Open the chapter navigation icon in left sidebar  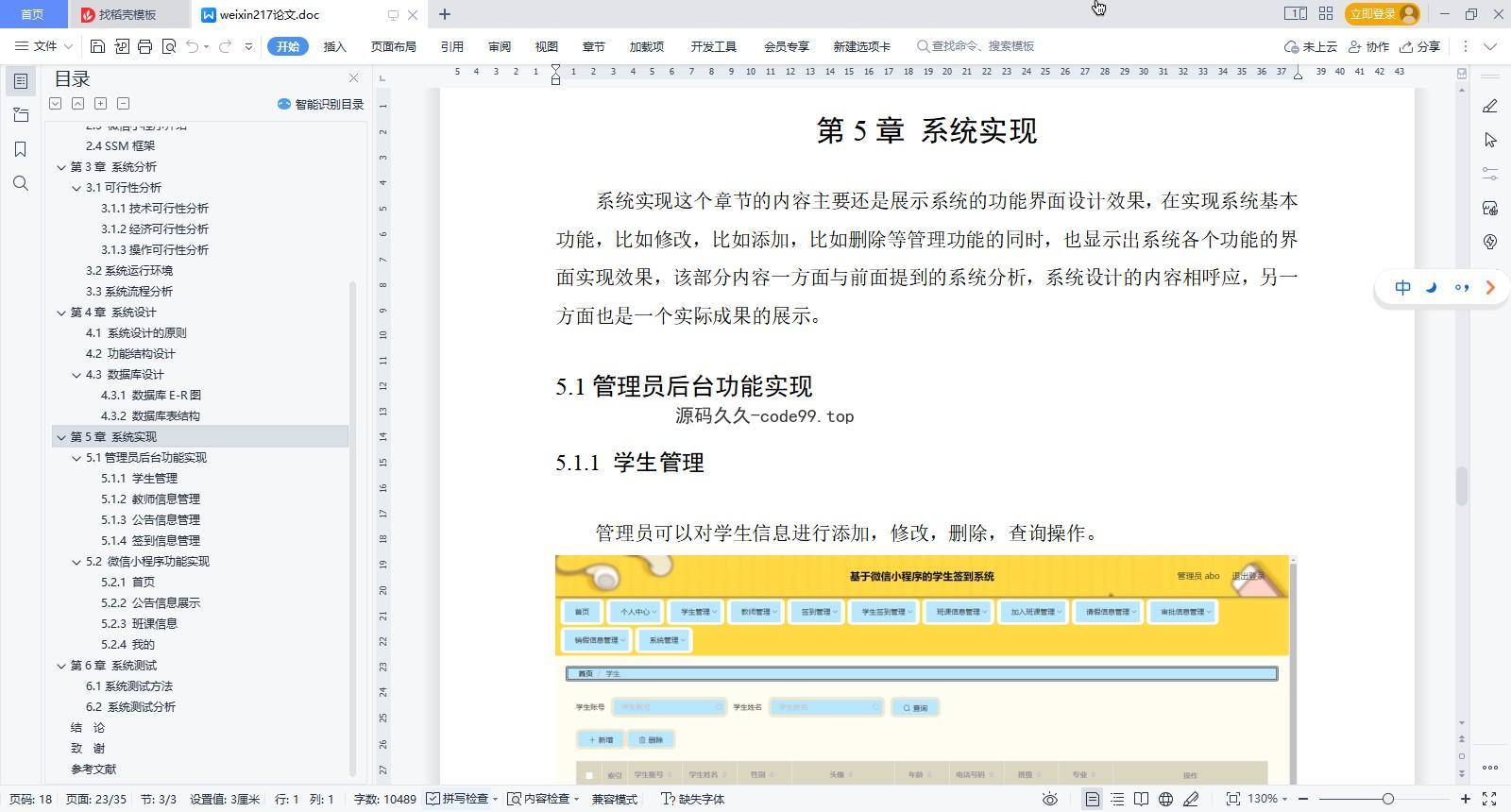[21, 115]
